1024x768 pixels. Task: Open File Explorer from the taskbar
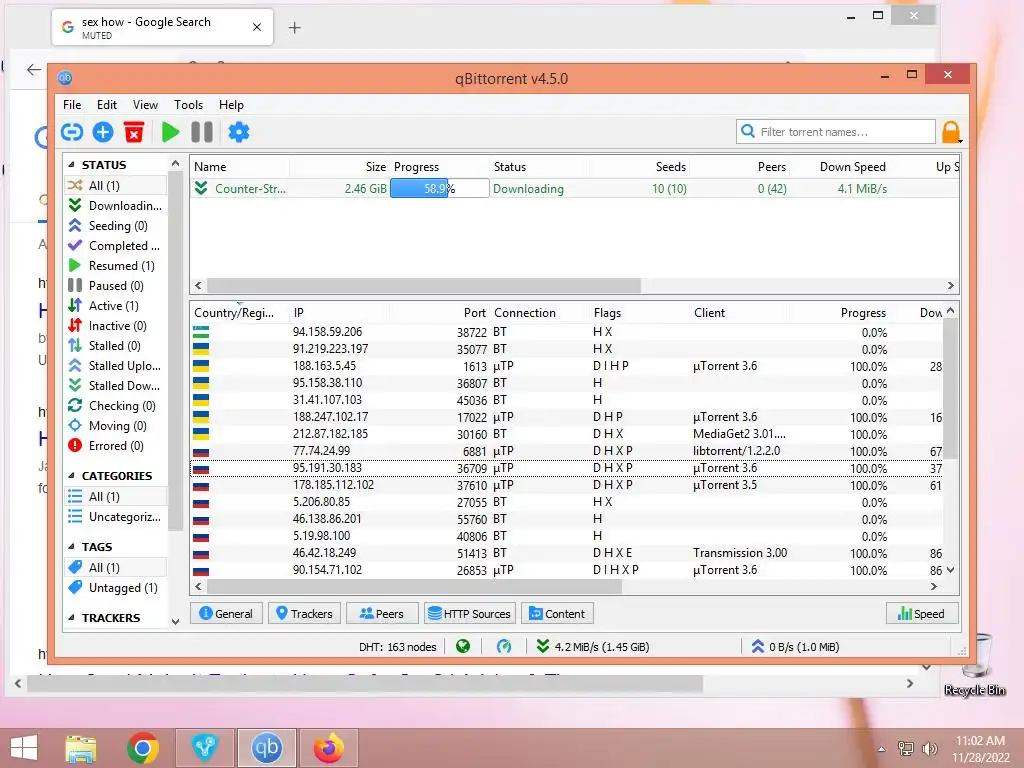coord(80,748)
